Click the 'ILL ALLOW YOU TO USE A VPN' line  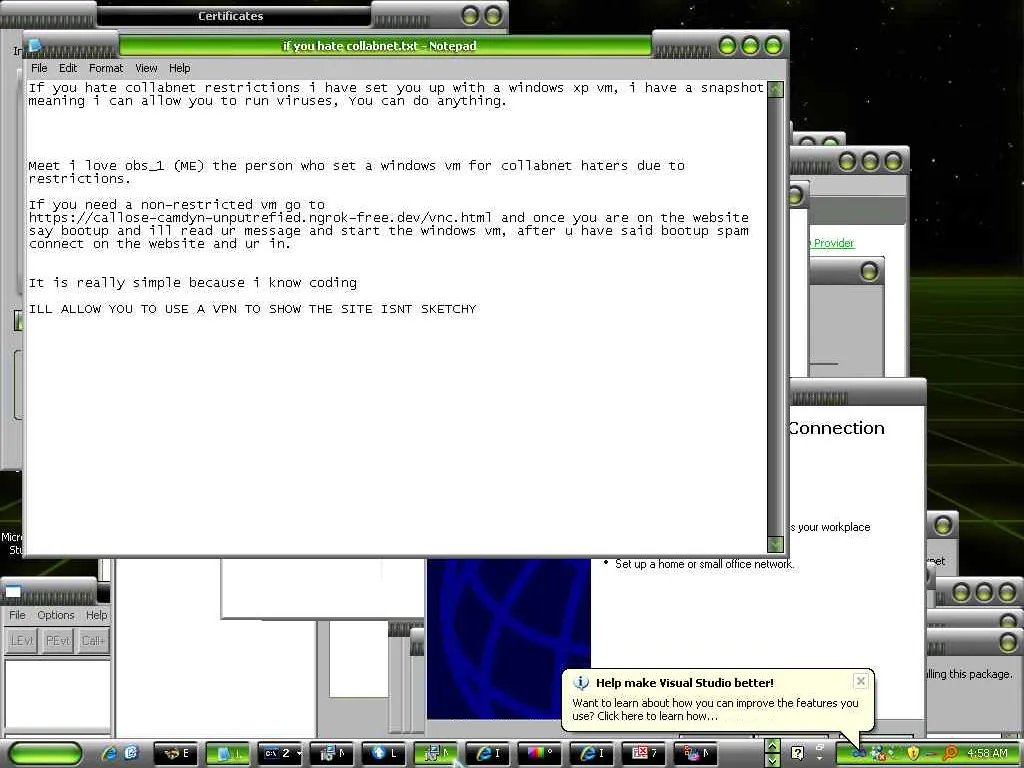pos(253,309)
